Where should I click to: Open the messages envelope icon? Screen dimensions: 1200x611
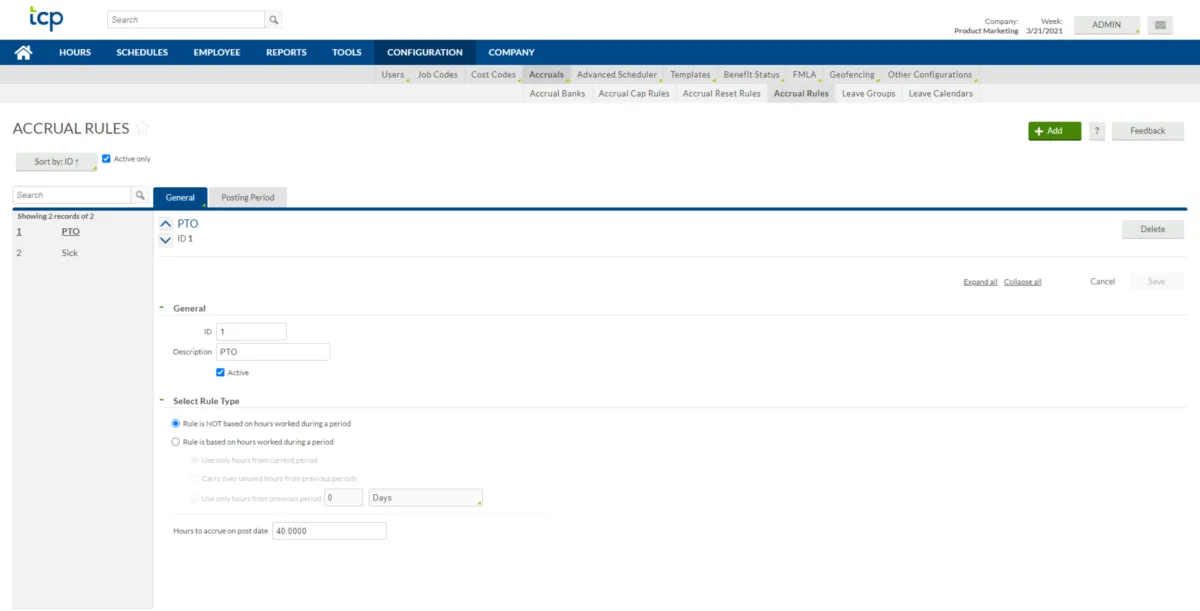(x=1160, y=23)
